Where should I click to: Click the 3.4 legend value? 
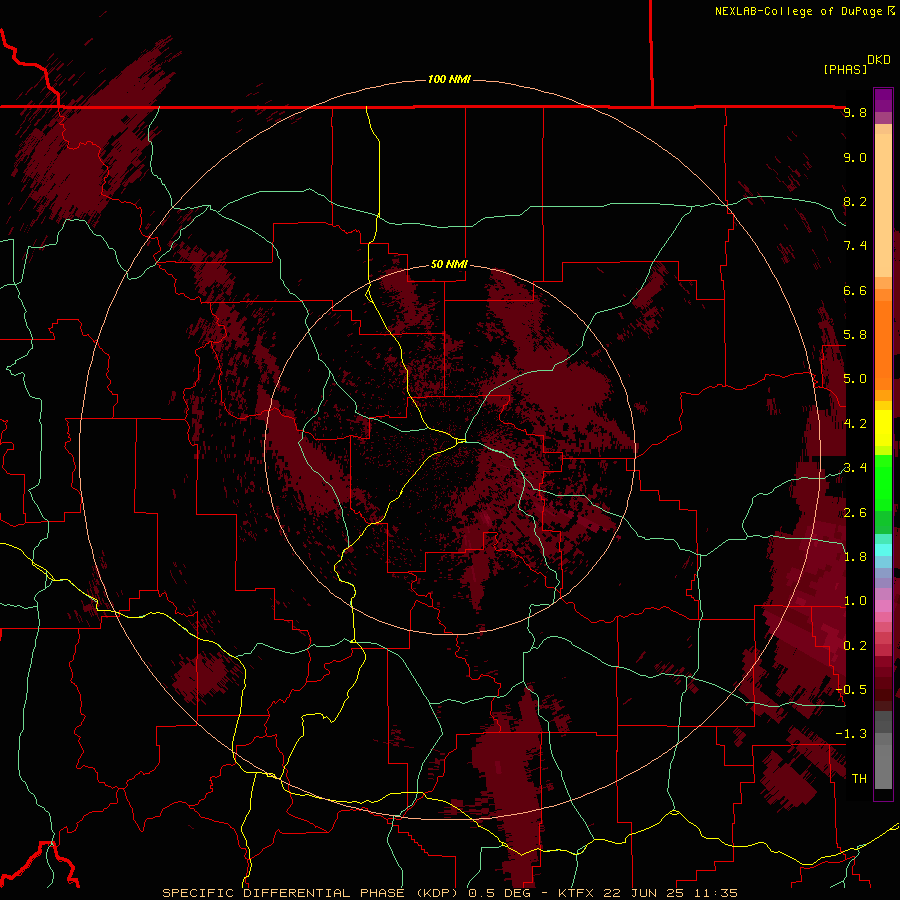(855, 468)
